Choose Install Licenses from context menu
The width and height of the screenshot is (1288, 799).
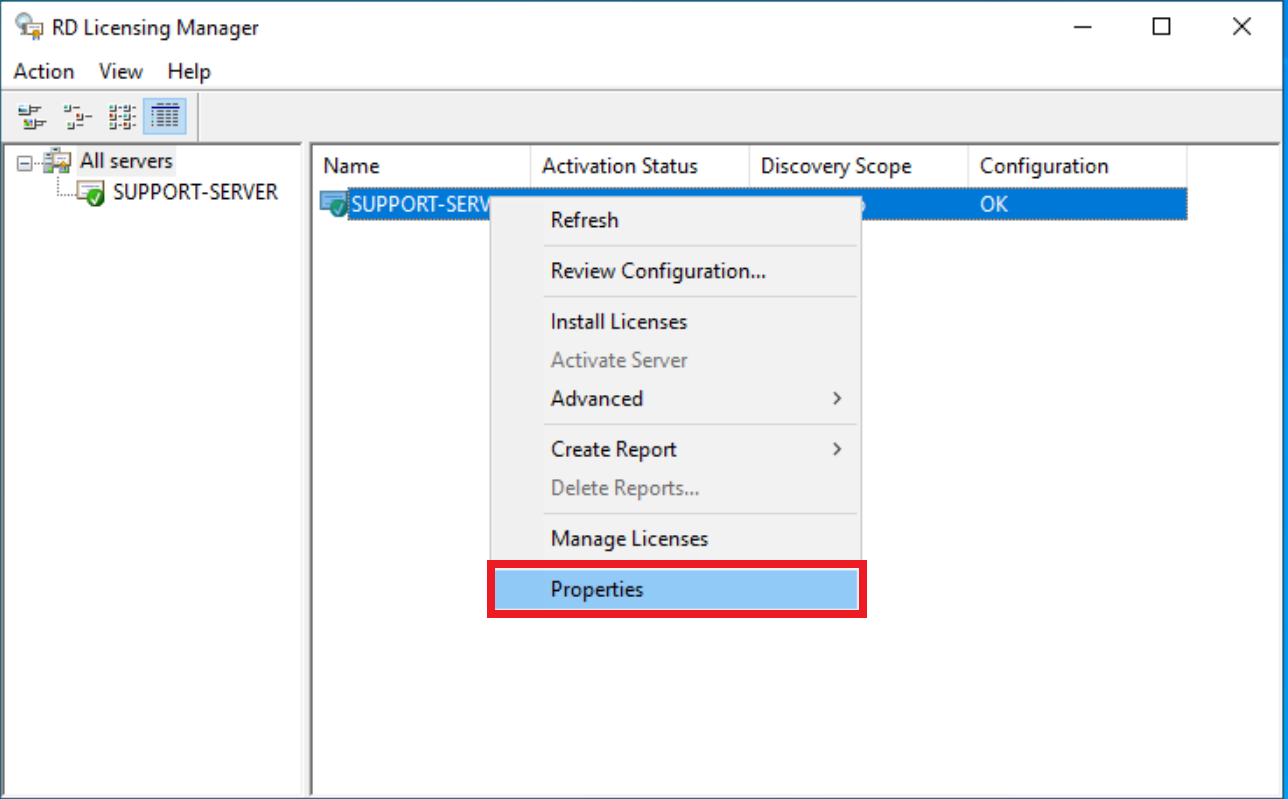tap(676, 322)
